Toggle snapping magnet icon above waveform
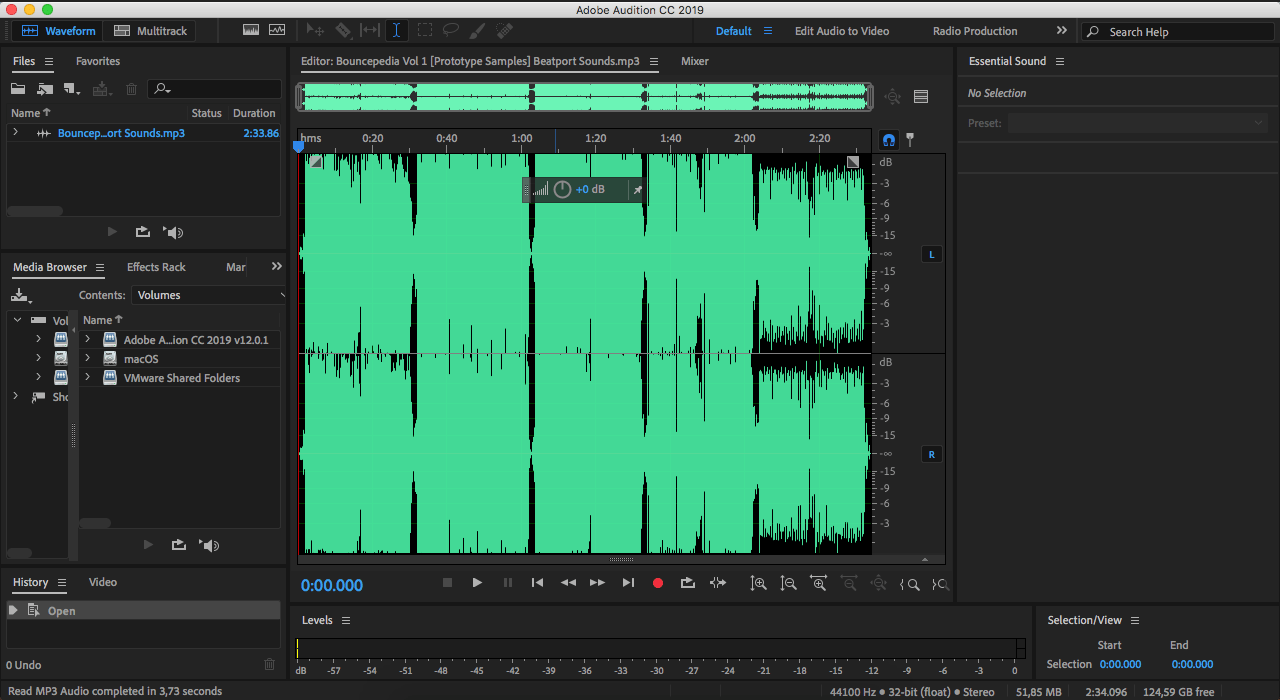 (889, 139)
